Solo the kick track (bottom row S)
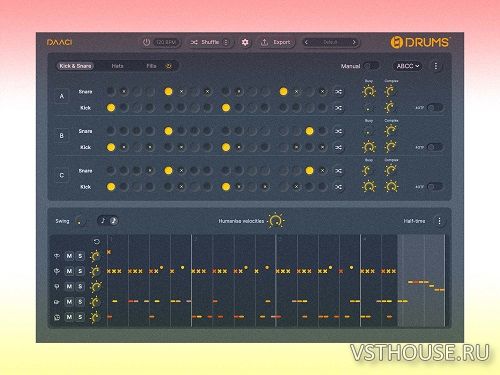Screen dimensions: 500x375 click(x=80, y=317)
